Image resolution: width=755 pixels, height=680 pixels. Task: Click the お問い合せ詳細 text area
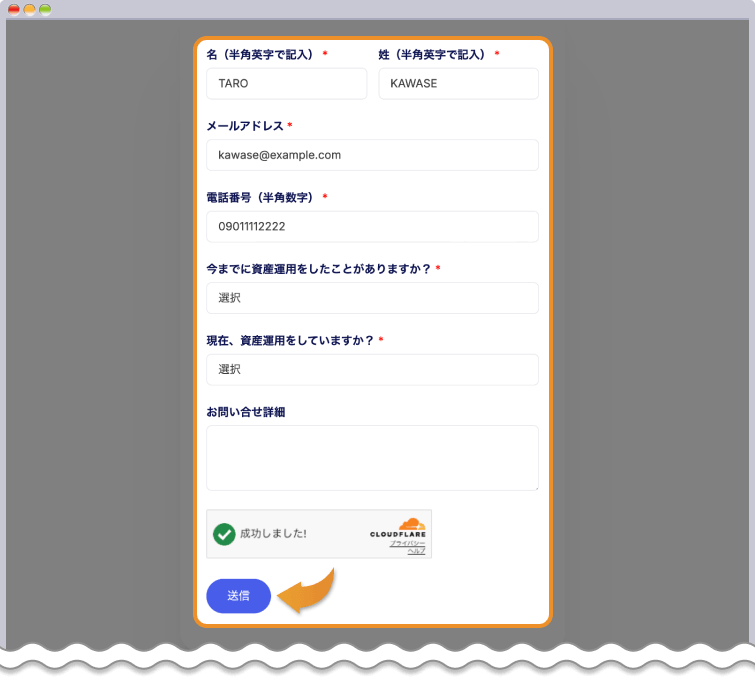(x=372, y=458)
